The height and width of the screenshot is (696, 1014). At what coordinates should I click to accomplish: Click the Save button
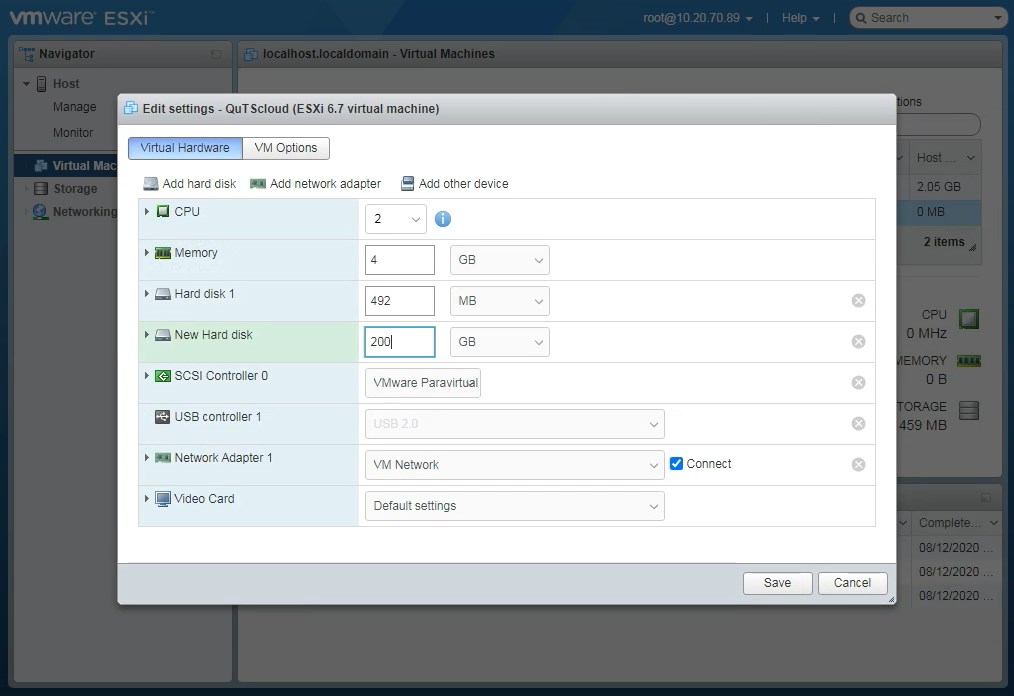777,583
